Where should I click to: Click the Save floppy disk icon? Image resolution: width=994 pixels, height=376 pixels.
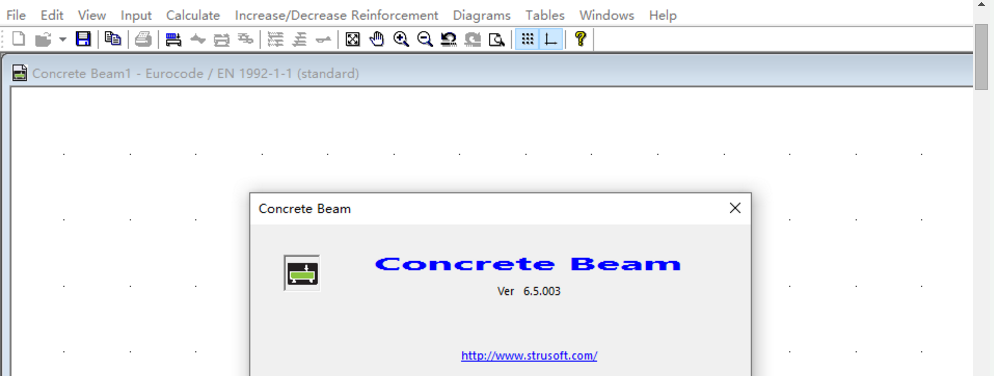83,39
